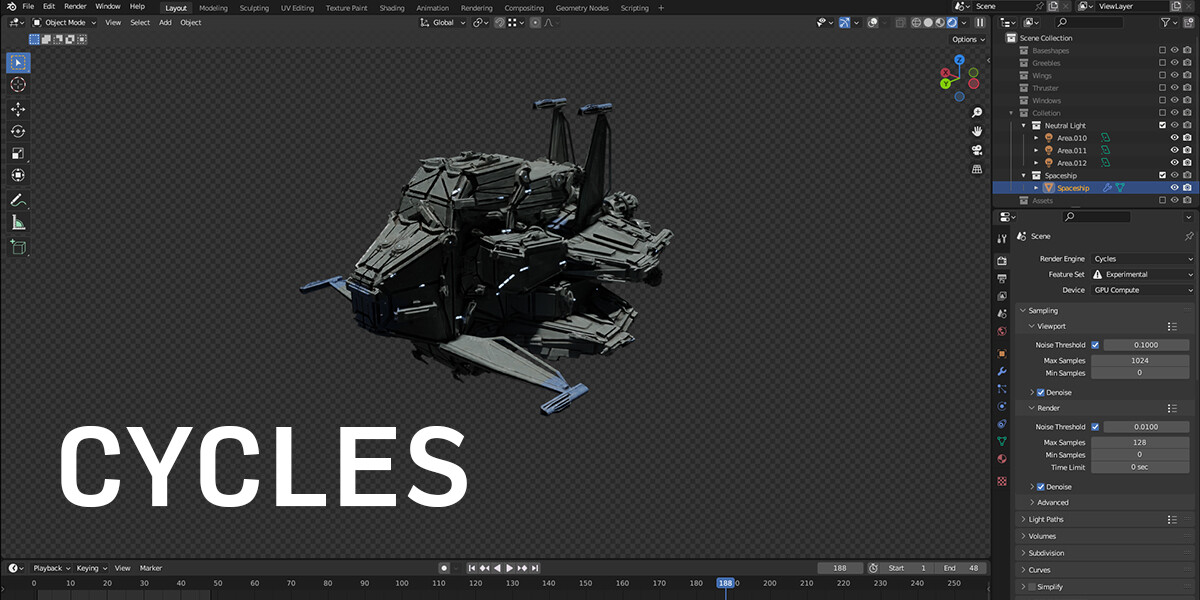This screenshot has width=1200, height=600.
Task: Toggle the Denoise checkbox under Viewport
Action: pos(1040,392)
